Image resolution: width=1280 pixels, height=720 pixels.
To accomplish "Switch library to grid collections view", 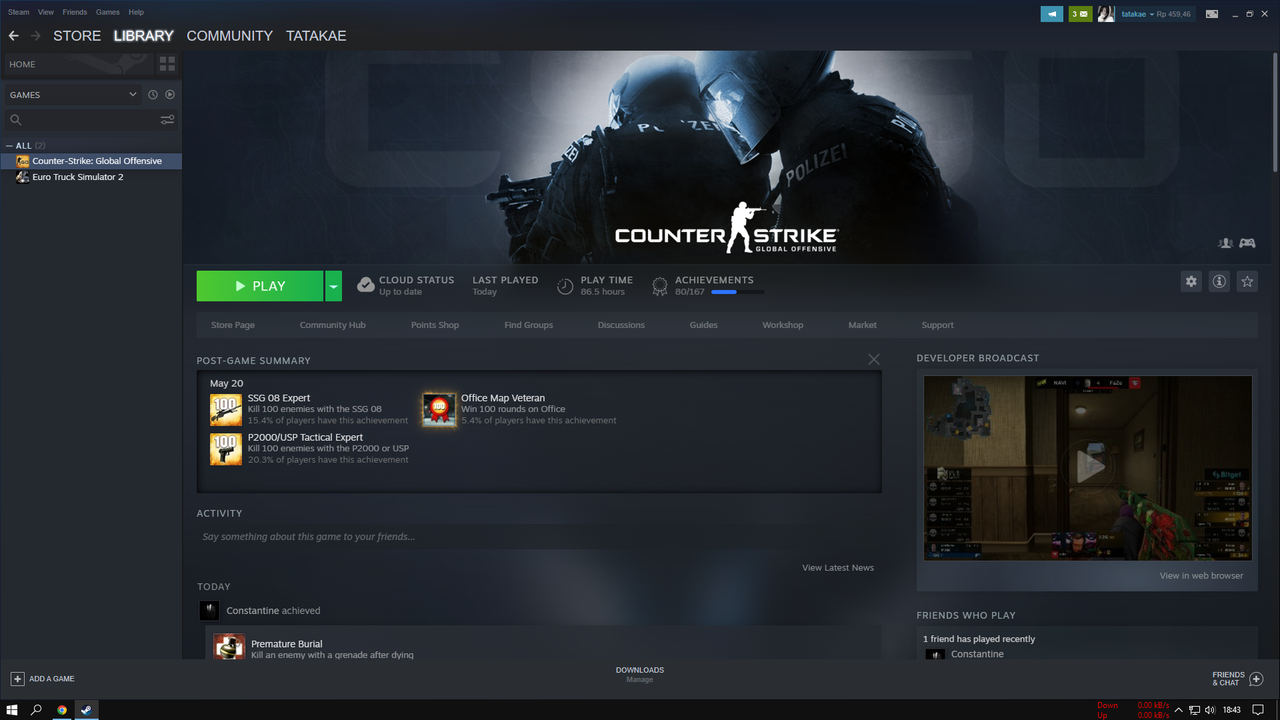I will [x=167, y=64].
